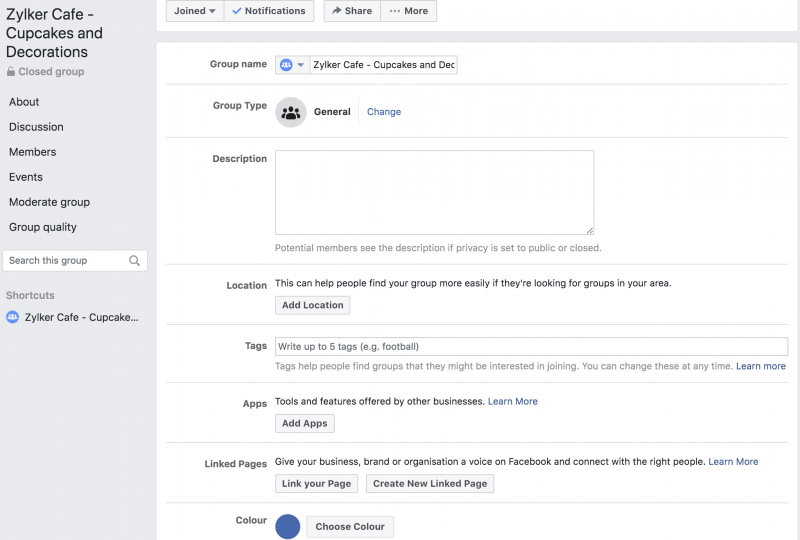
Task: Go to the Members section
Action: click(x=33, y=152)
